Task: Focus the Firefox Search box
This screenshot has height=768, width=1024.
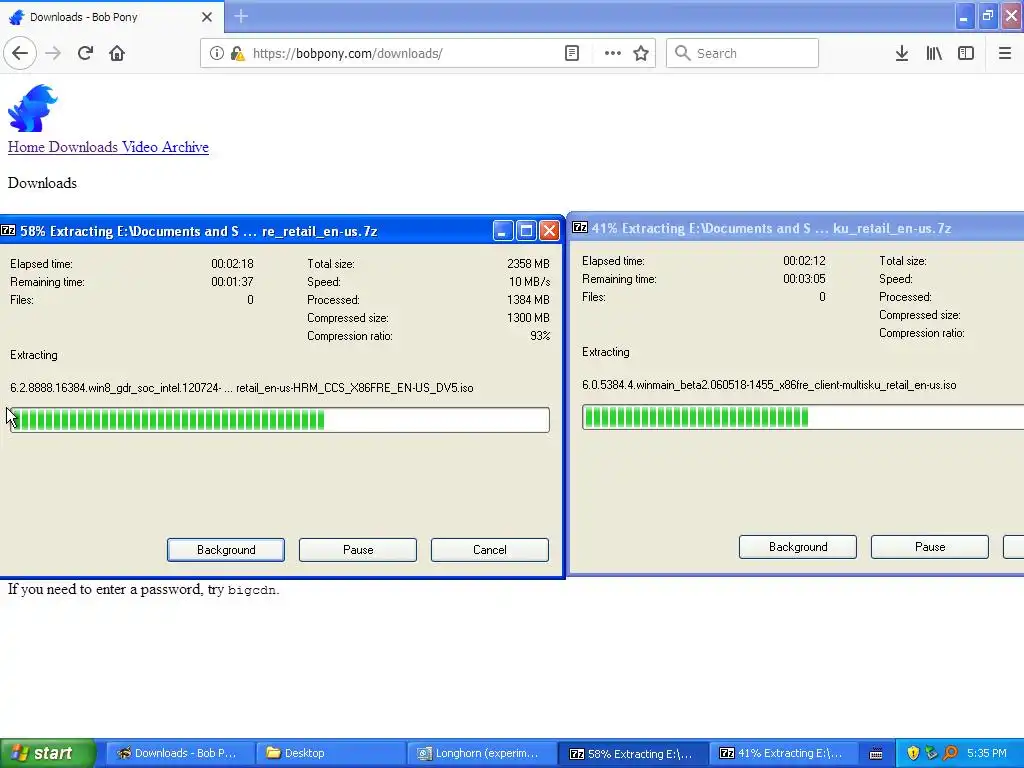Action: [742, 53]
